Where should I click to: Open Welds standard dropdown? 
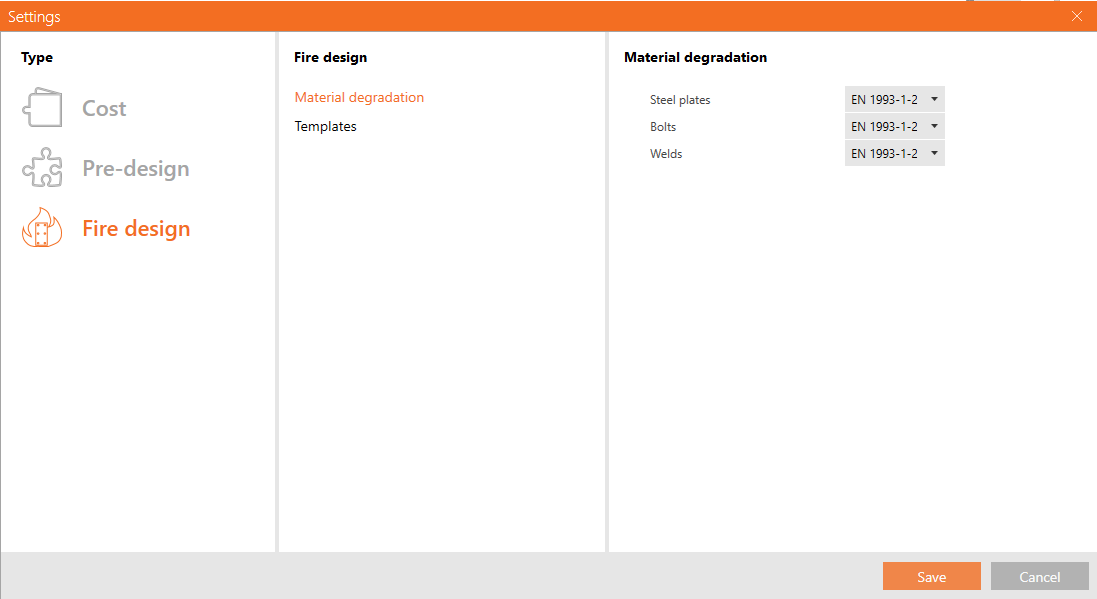click(895, 153)
